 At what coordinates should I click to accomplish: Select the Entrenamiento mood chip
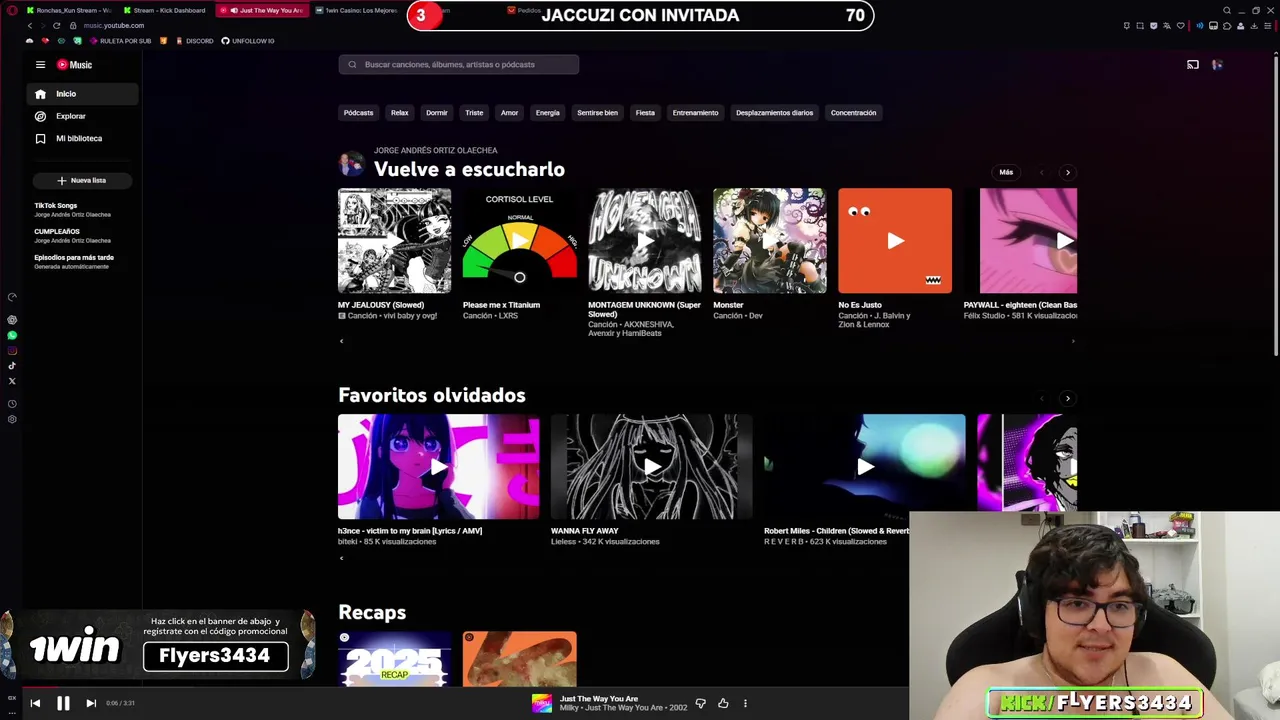click(x=695, y=113)
